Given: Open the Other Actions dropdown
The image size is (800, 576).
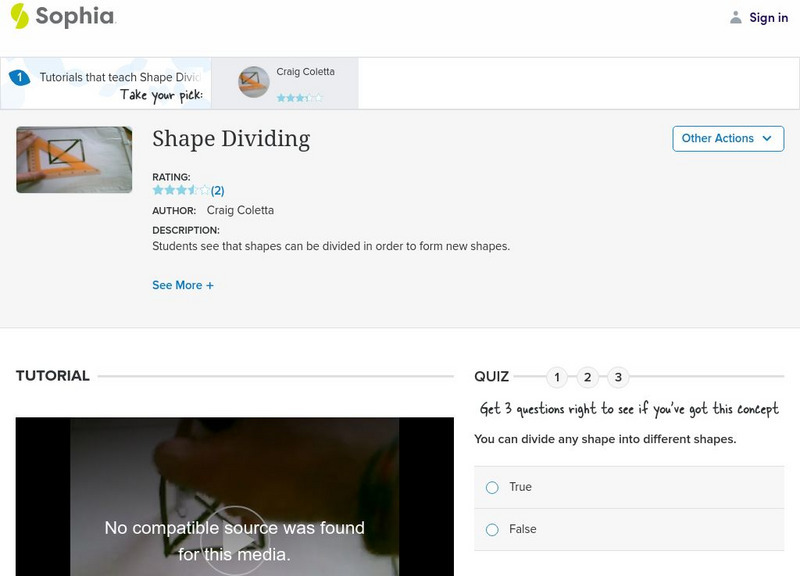Looking at the screenshot, I should (727, 139).
